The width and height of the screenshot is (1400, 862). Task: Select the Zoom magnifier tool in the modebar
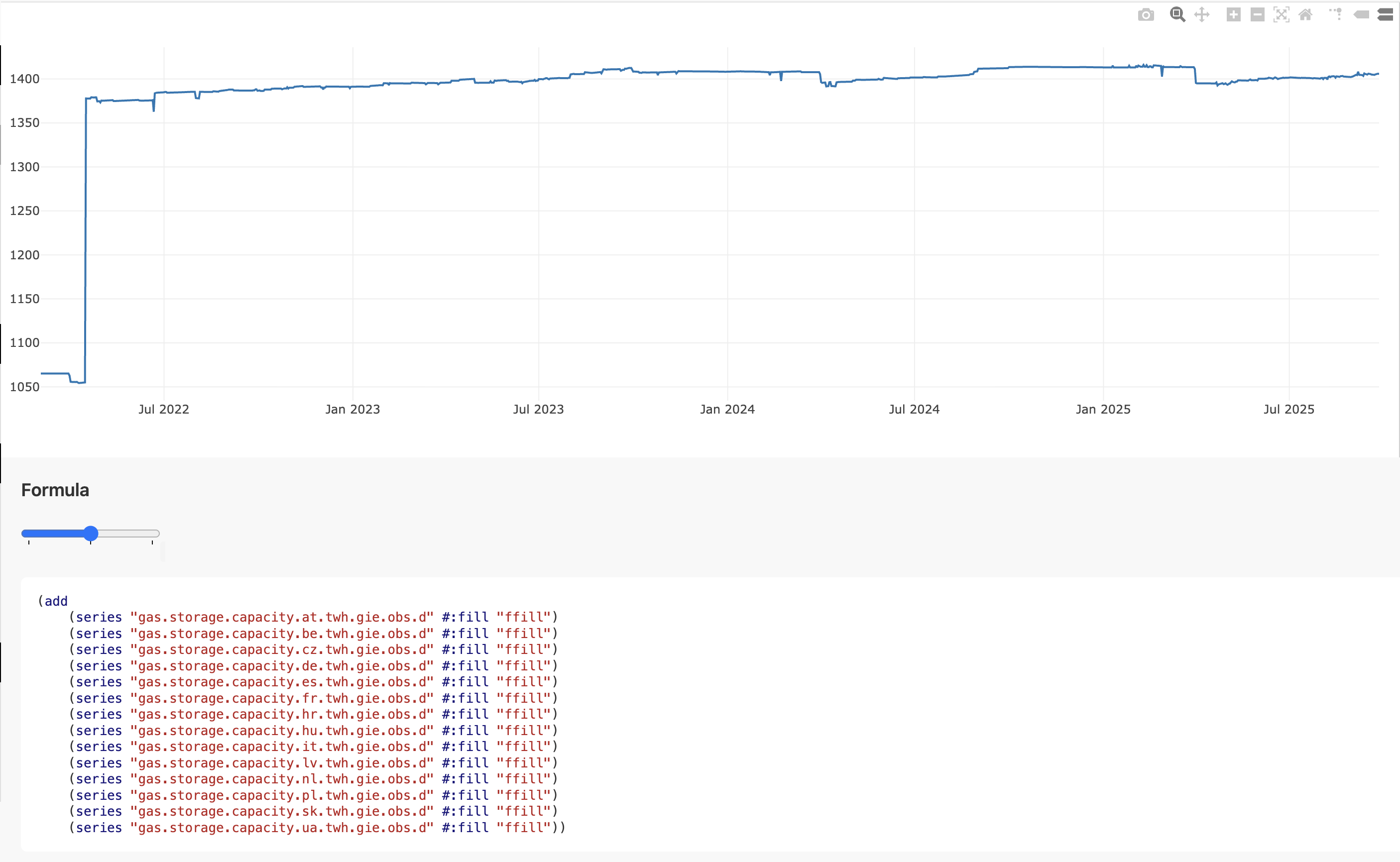tap(1177, 15)
